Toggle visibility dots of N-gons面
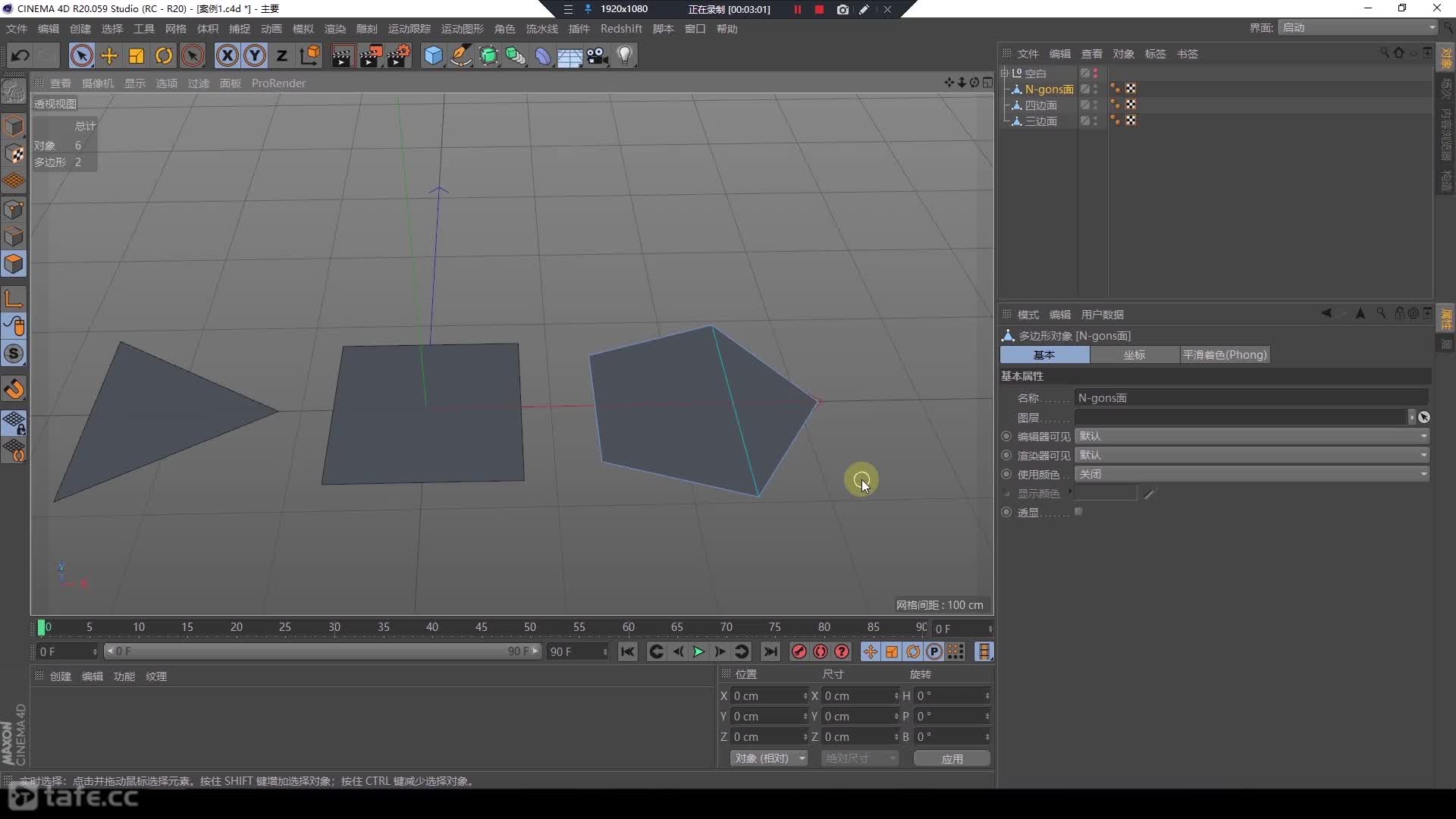The image size is (1456, 819). [x=1096, y=89]
